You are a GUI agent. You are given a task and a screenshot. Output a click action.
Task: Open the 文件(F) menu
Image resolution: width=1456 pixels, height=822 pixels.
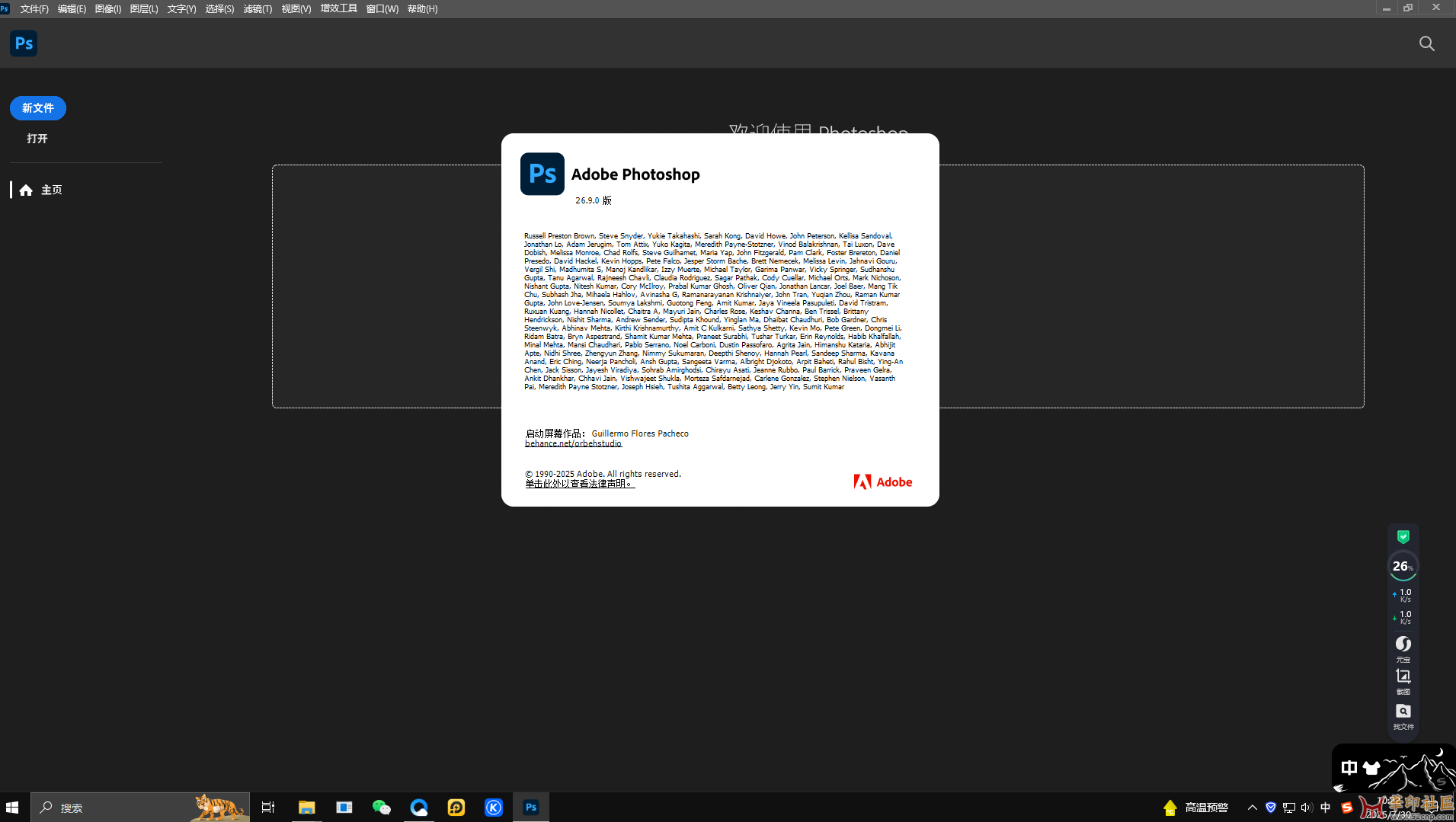pyautogui.click(x=34, y=9)
